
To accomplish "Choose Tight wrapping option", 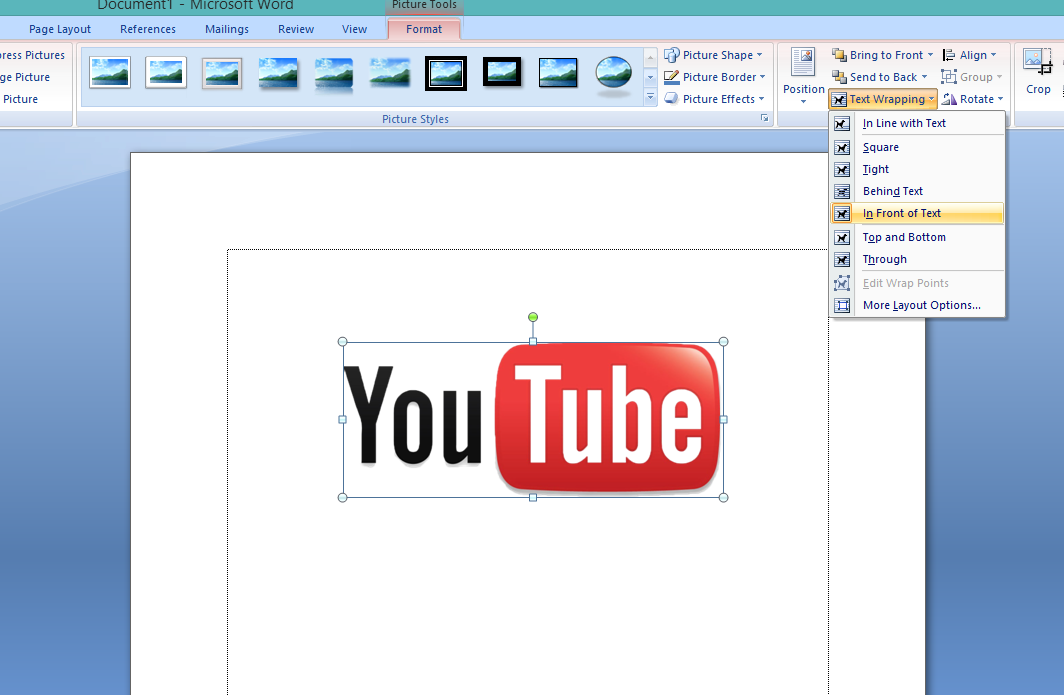I will tap(917, 170).
